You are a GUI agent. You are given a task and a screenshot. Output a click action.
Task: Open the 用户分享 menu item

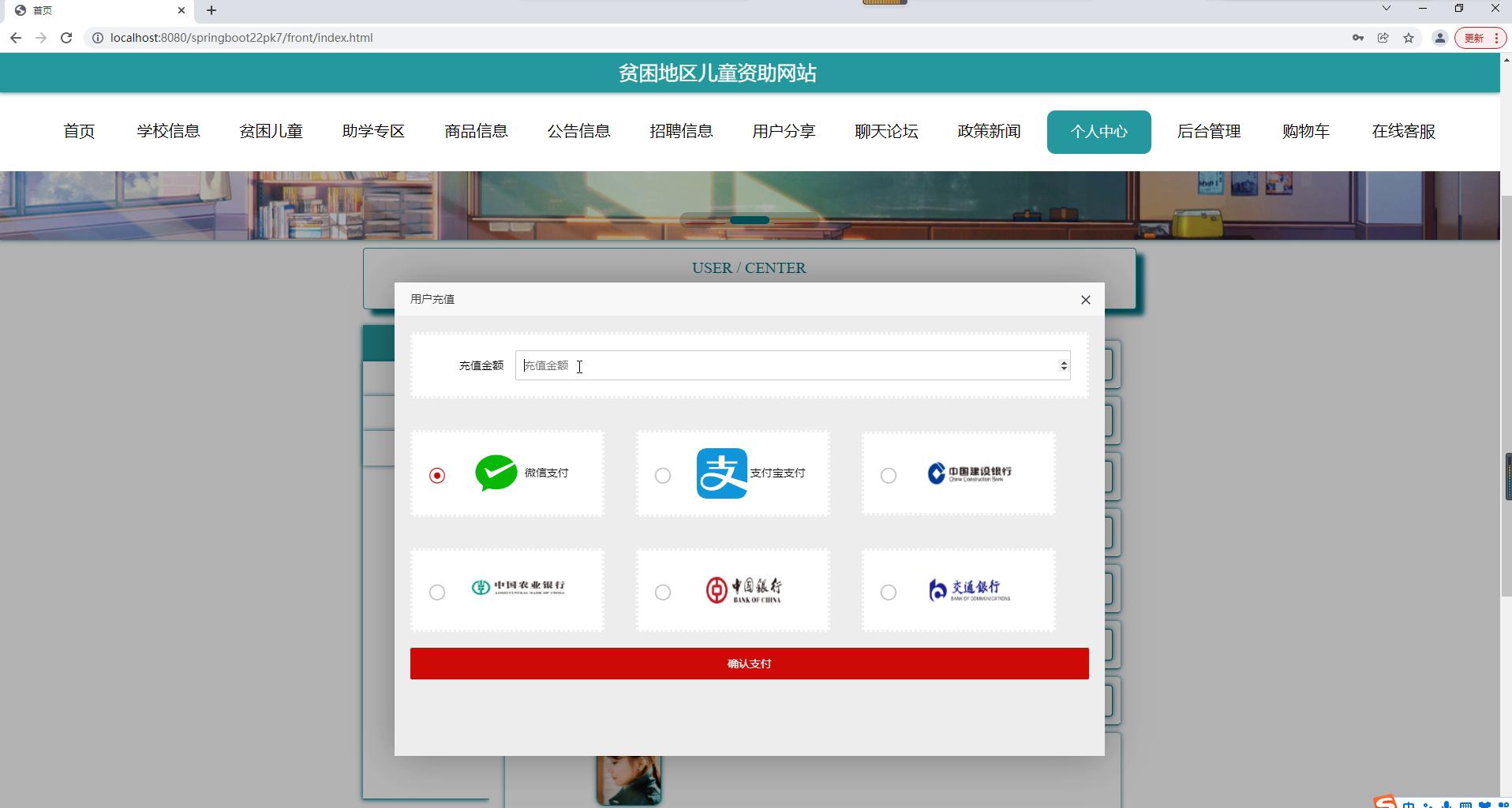tap(784, 132)
